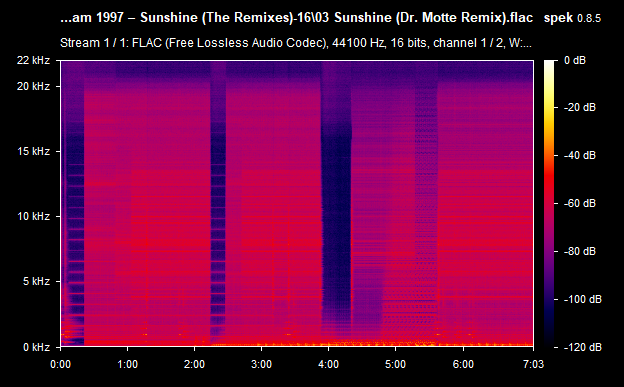This screenshot has width=624, height=387.
Task: Click the dB color gradient legend bar
Action: (549, 203)
